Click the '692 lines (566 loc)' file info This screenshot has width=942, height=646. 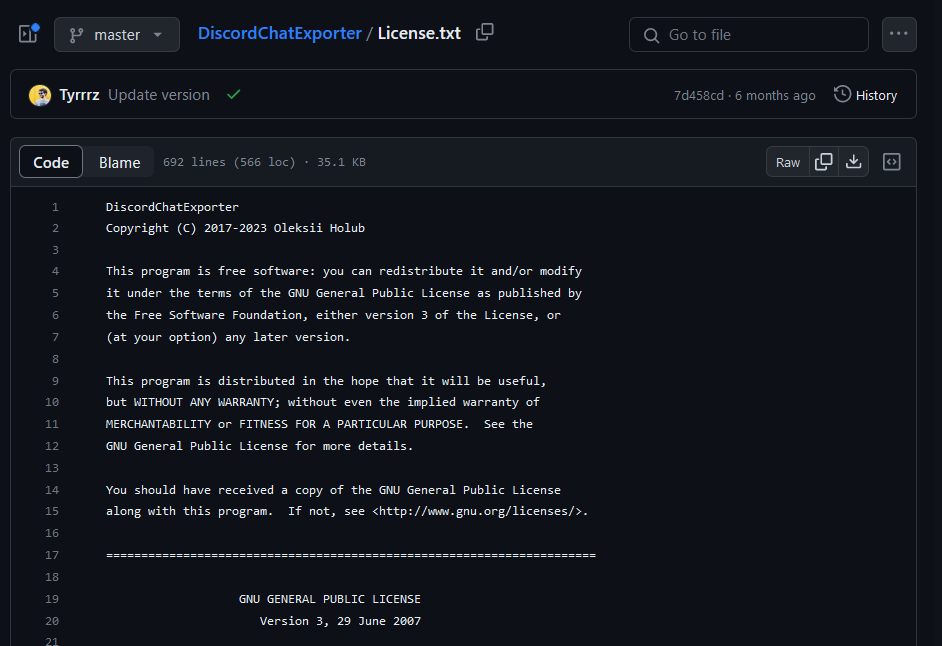(229, 162)
